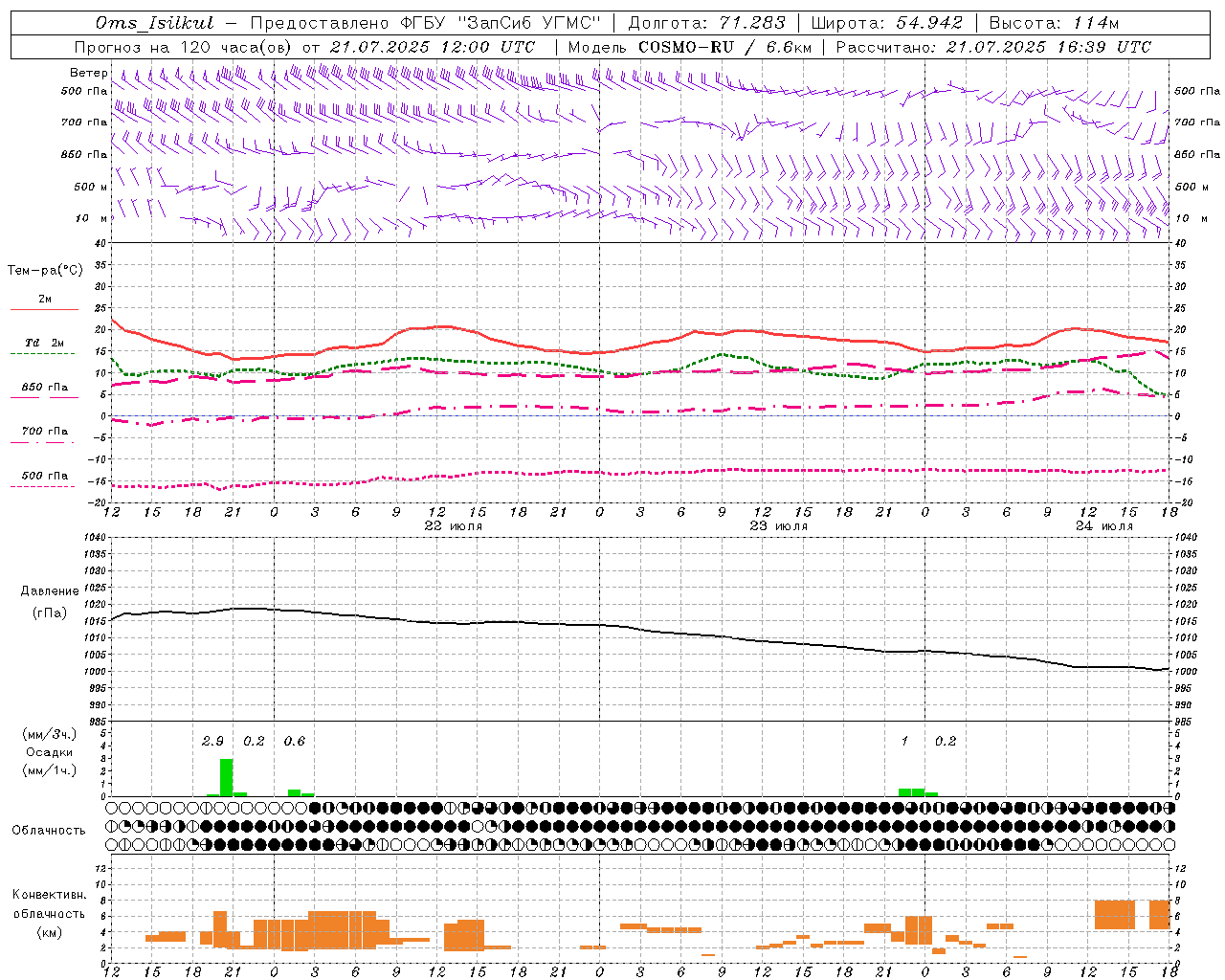Click the 22 июля date label
Screen dimensions: 1225x980
coord(454,526)
